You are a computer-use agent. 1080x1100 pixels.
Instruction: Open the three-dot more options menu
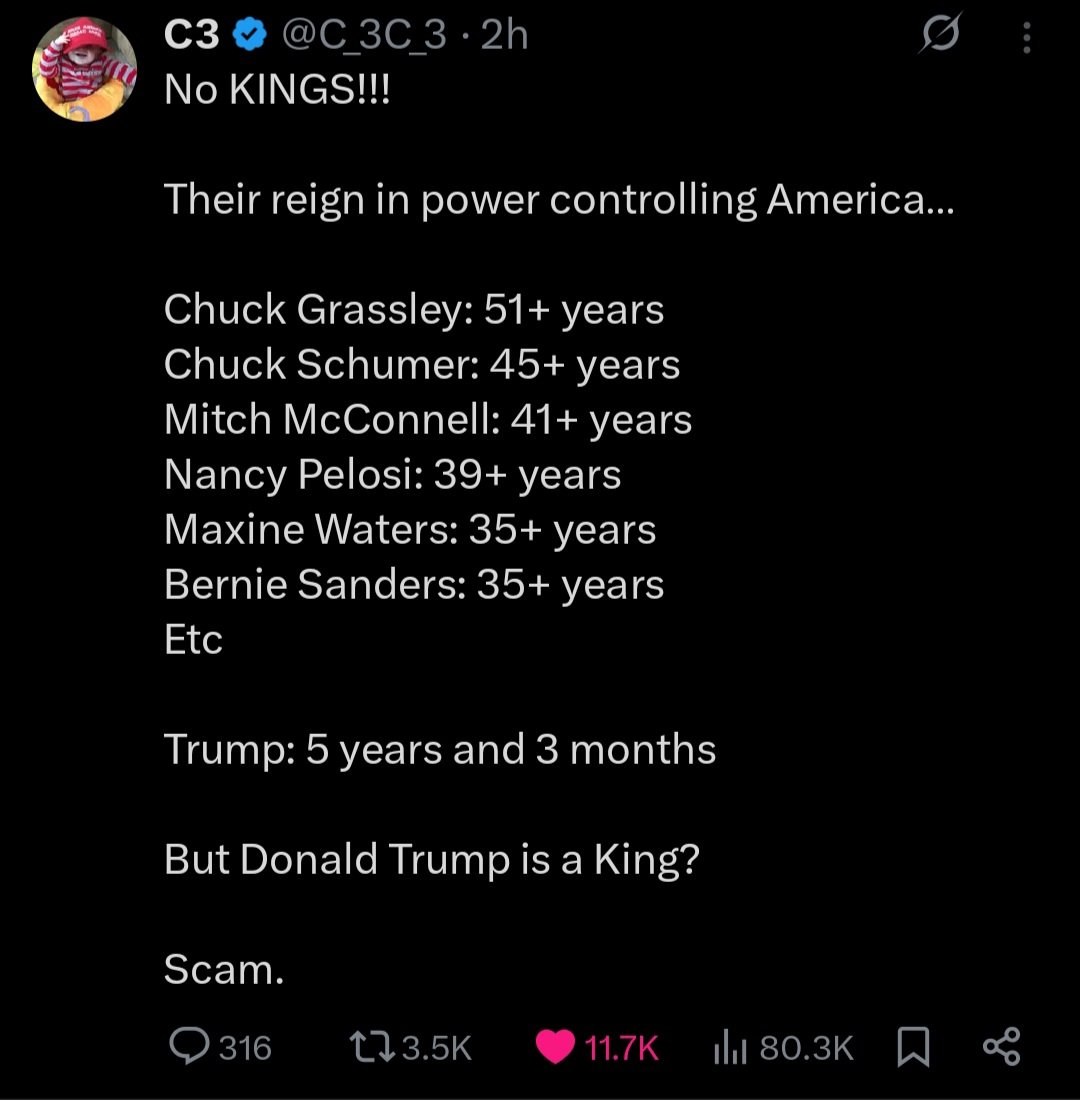(1025, 40)
